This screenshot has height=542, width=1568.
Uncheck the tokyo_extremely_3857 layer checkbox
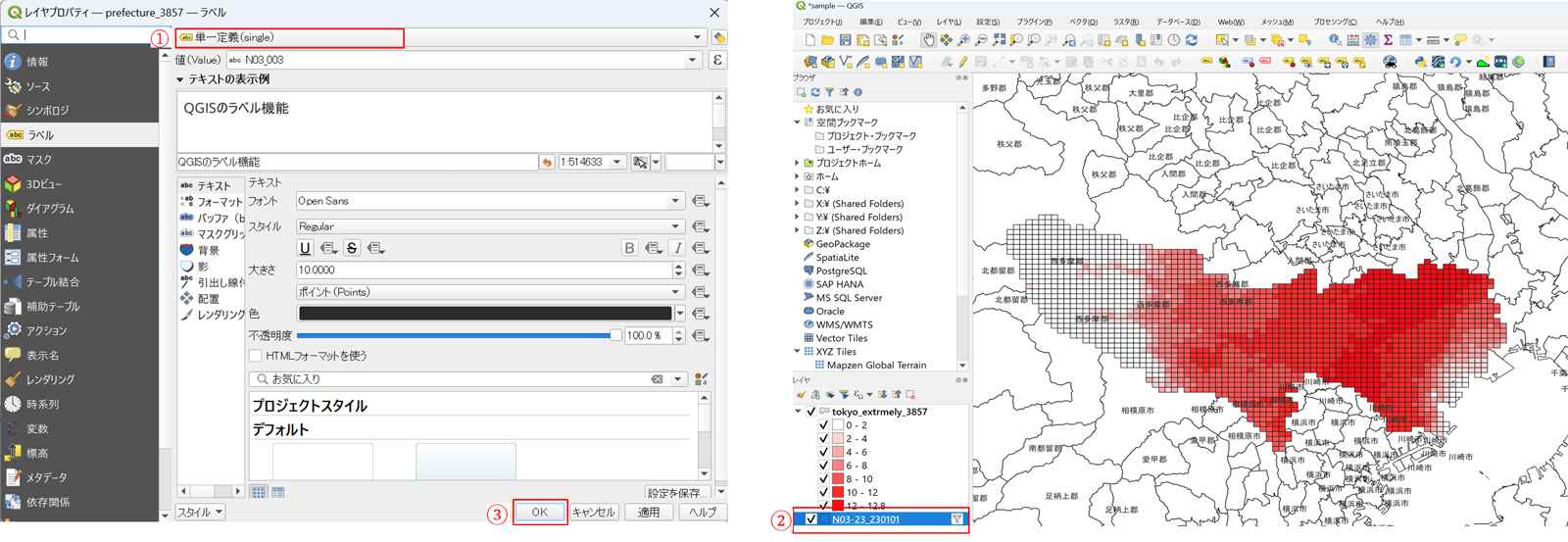pyautogui.click(x=810, y=412)
